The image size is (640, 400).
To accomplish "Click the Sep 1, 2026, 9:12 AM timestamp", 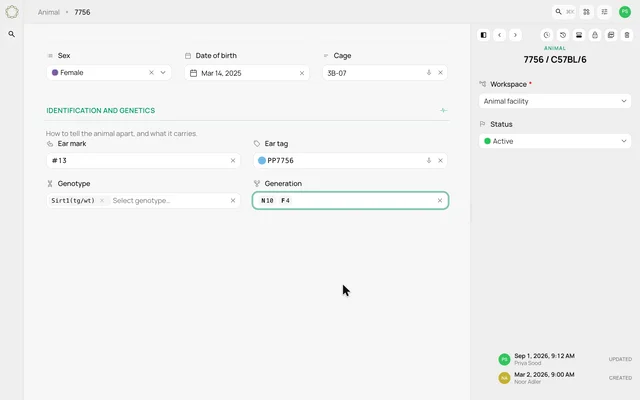I will coord(544,356).
